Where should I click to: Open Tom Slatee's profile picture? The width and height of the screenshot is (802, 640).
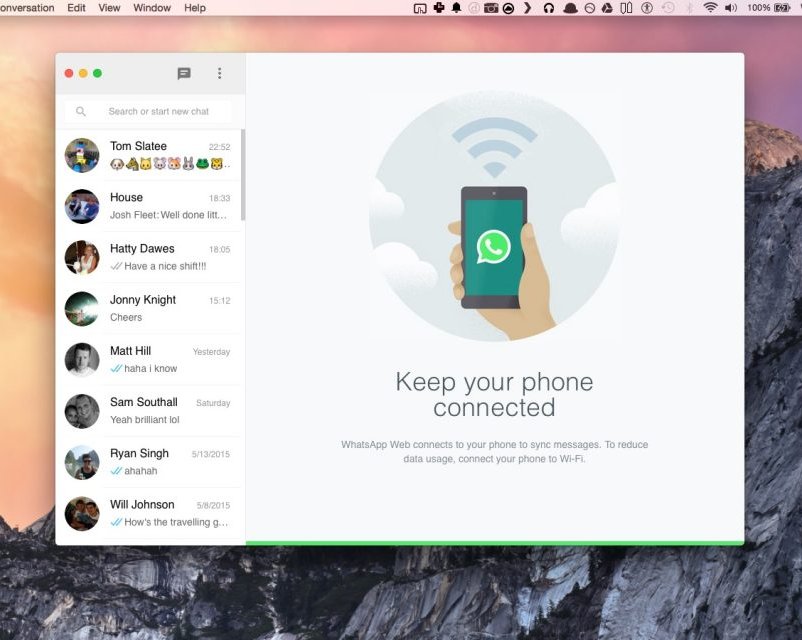pyautogui.click(x=82, y=155)
